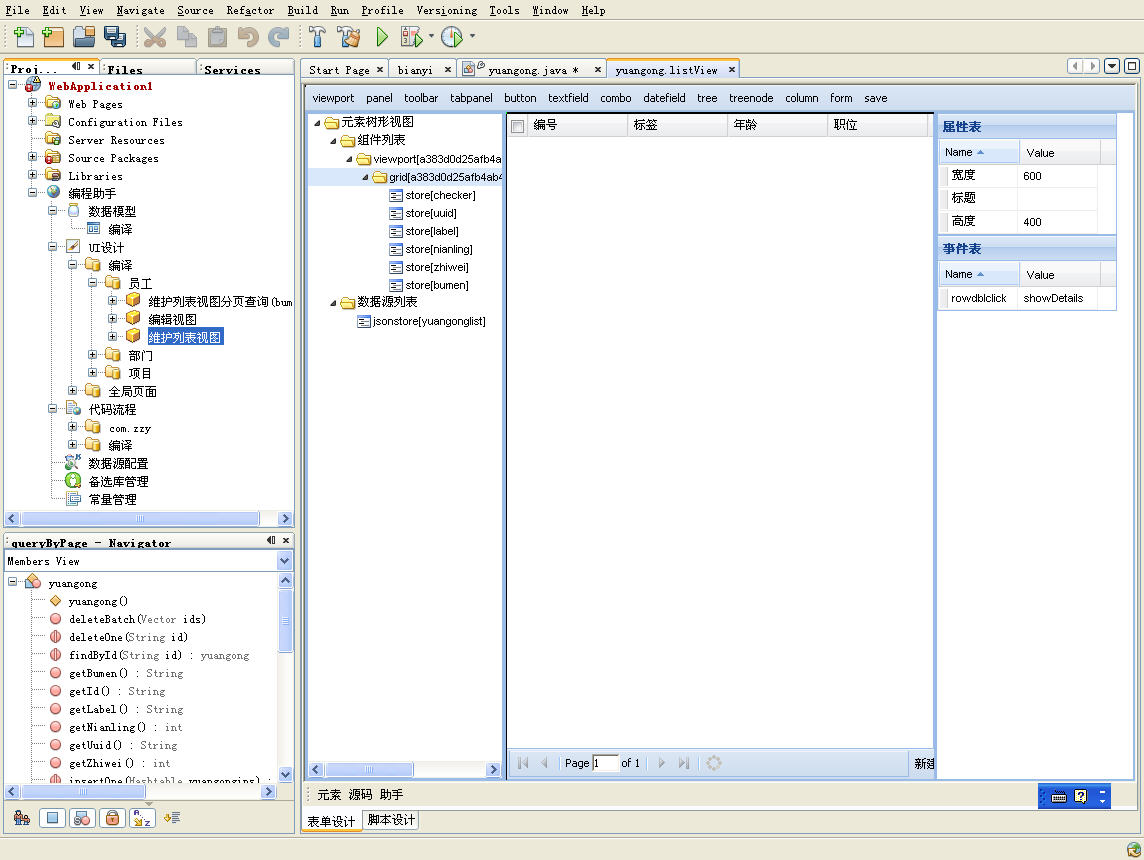Collapse the 组件列表 tree node

335,142
